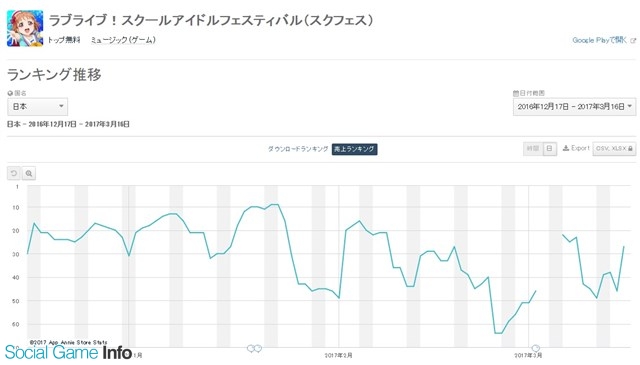The height and width of the screenshot is (365, 640).
Task: Switch to ダウンロードランキング tab
Action: (298, 149)
